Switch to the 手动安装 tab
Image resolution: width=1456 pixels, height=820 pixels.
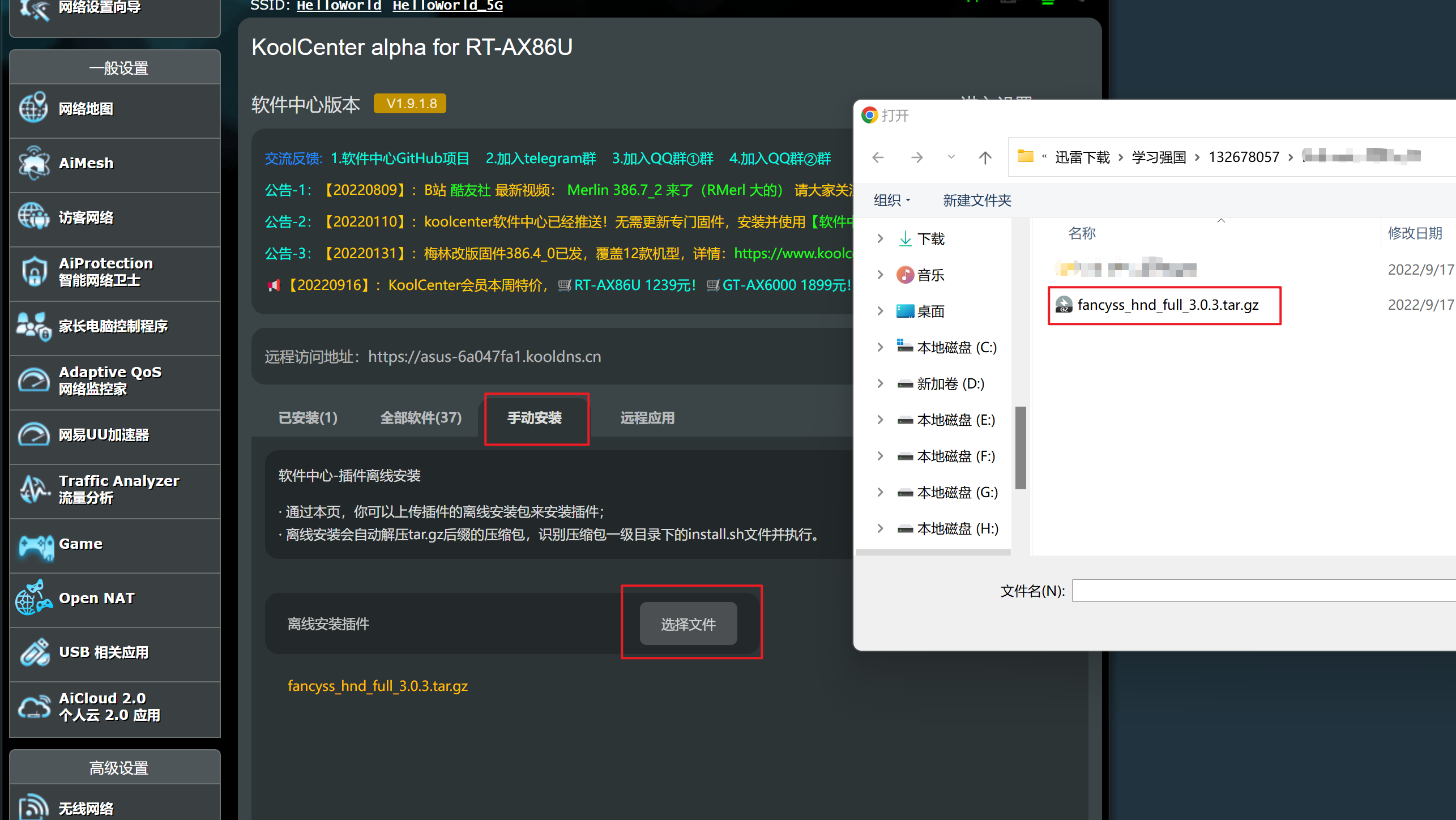click(x=535, y=418)
